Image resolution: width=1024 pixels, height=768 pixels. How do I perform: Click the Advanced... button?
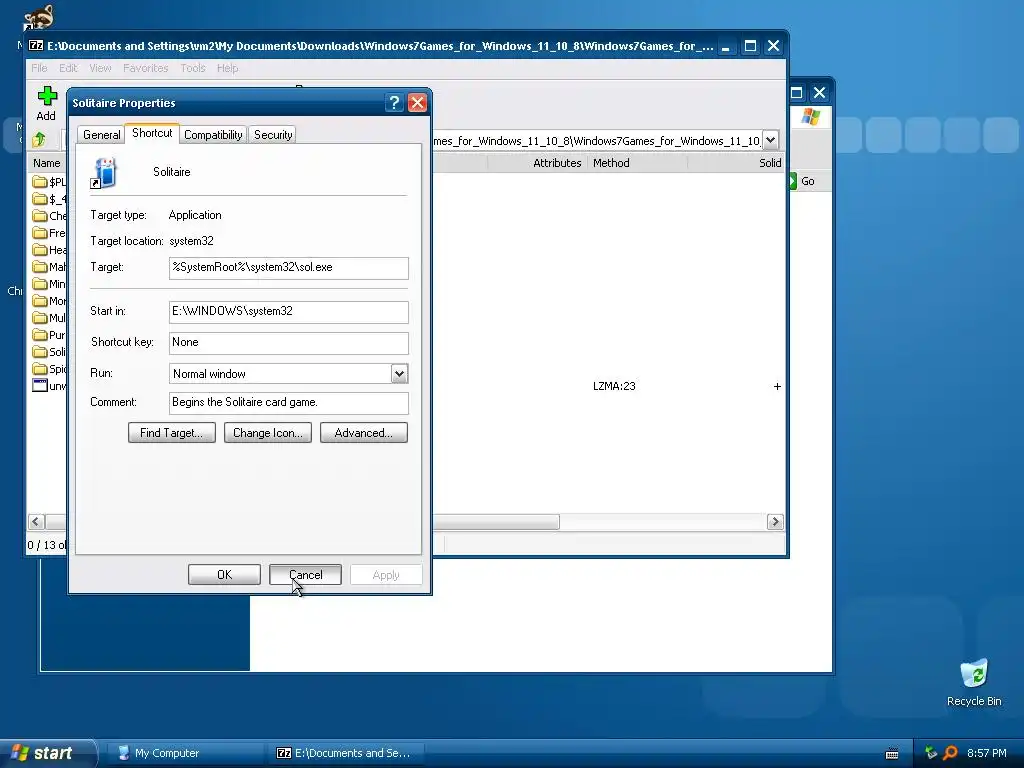pos(364,433)
